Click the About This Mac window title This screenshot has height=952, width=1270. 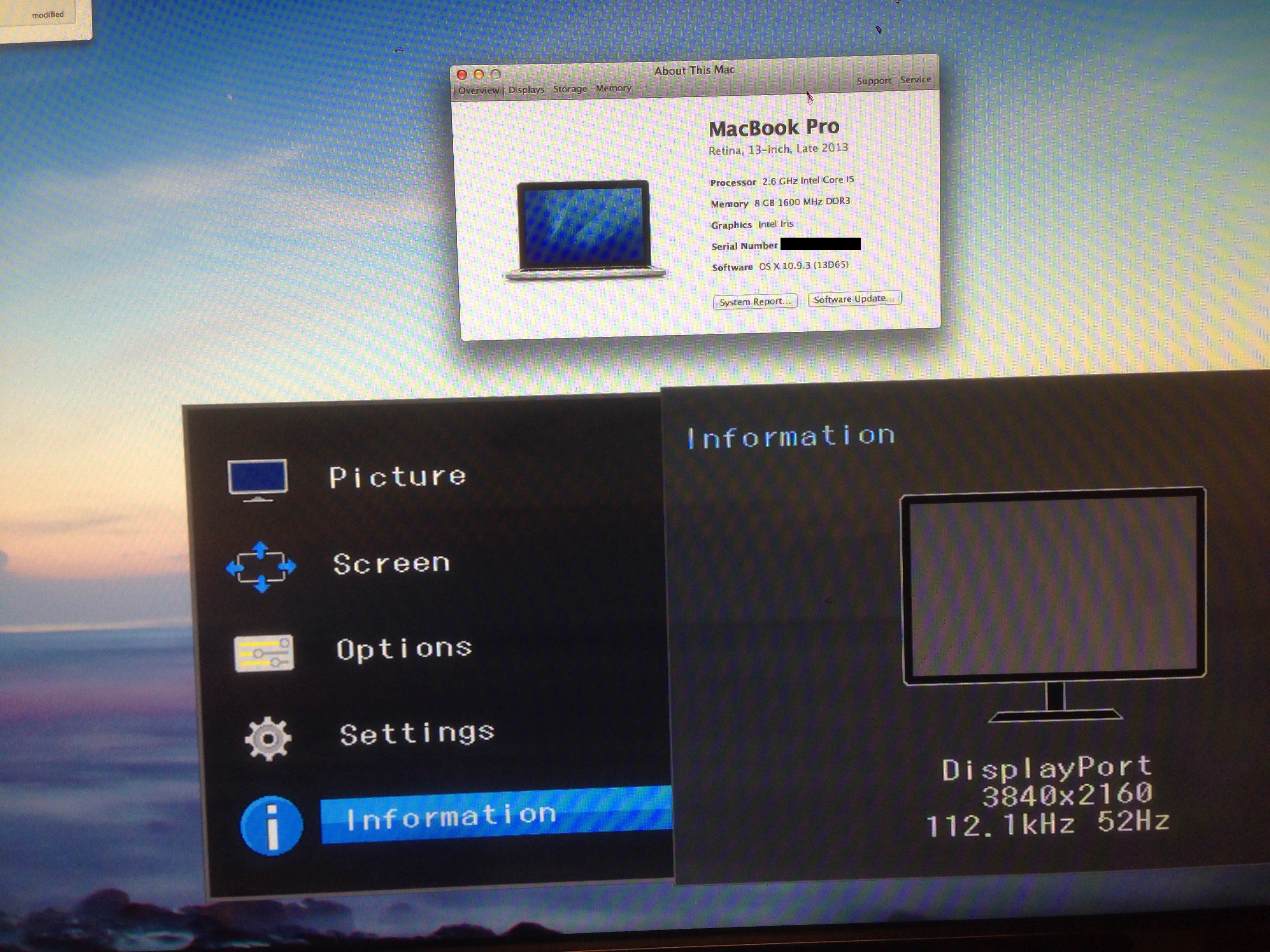pos(694,70)
